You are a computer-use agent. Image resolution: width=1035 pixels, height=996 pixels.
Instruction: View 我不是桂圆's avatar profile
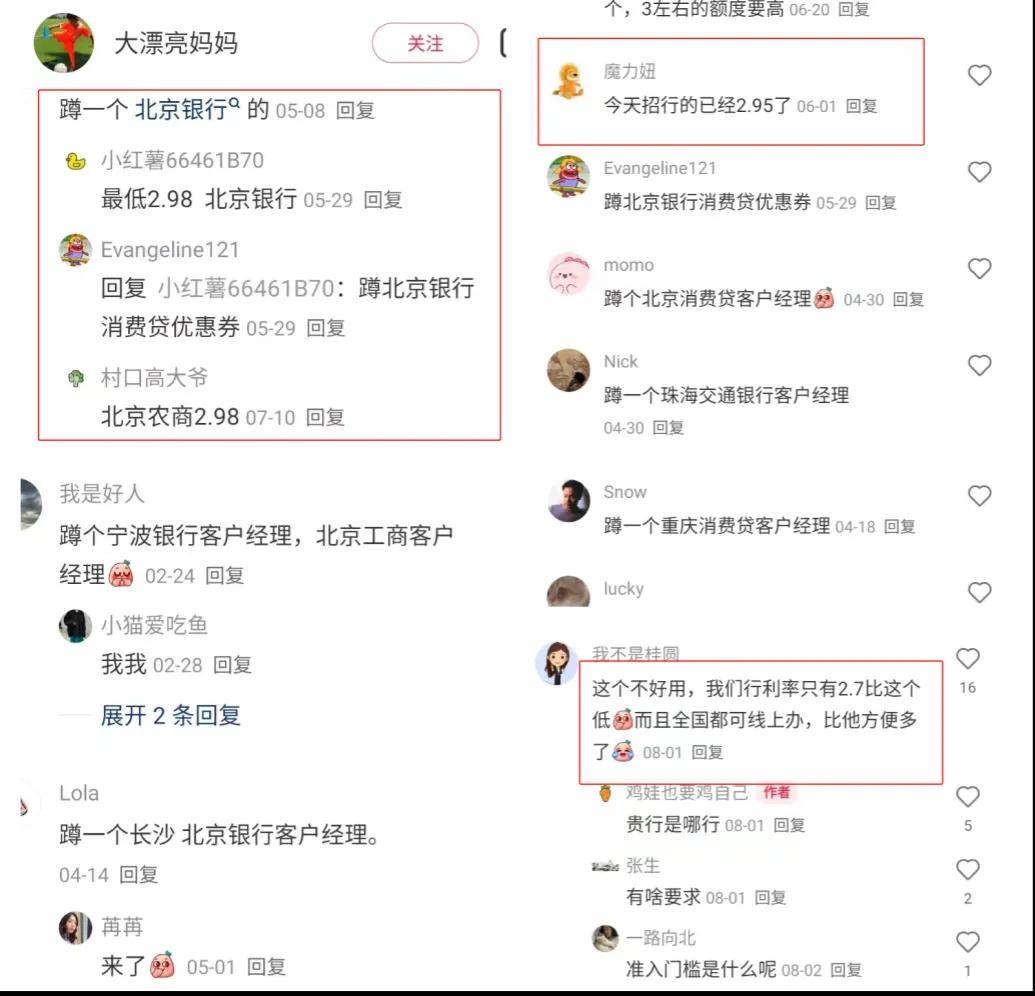pyautogui.click(x=557, y=663)
